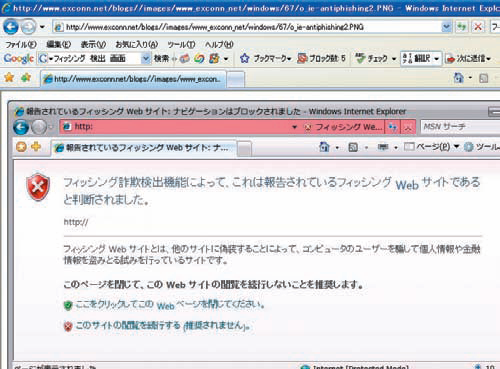Viewport: 500px width, 369px height.
Task: Click the Favorites Center star in the inner window
Action: click(21, 146)
